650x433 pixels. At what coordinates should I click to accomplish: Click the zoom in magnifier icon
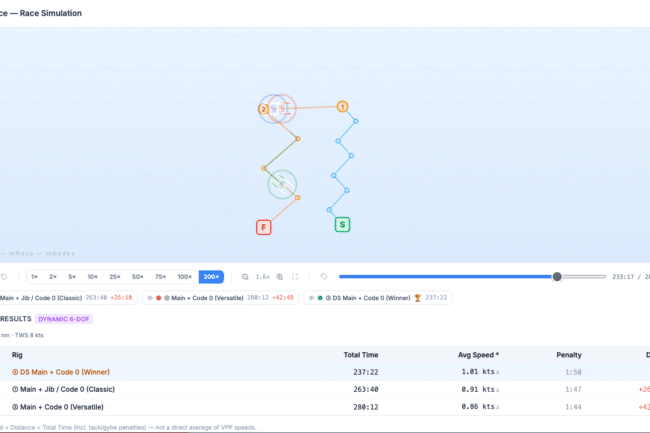280,277
